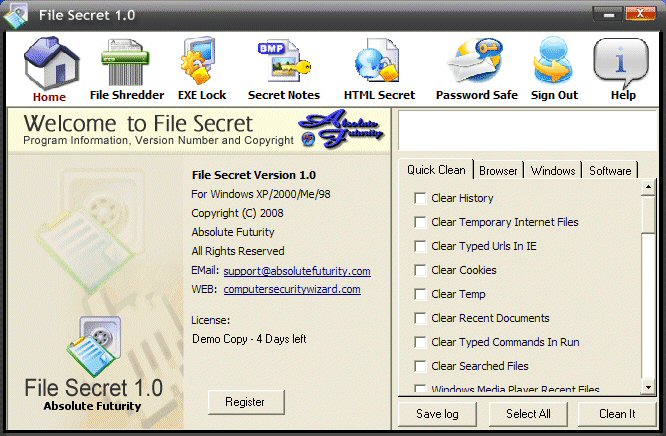Screen dimensions: 666x436
Task: Click the scrollbar up arrow in the clean list
Action: pos(648,187)
